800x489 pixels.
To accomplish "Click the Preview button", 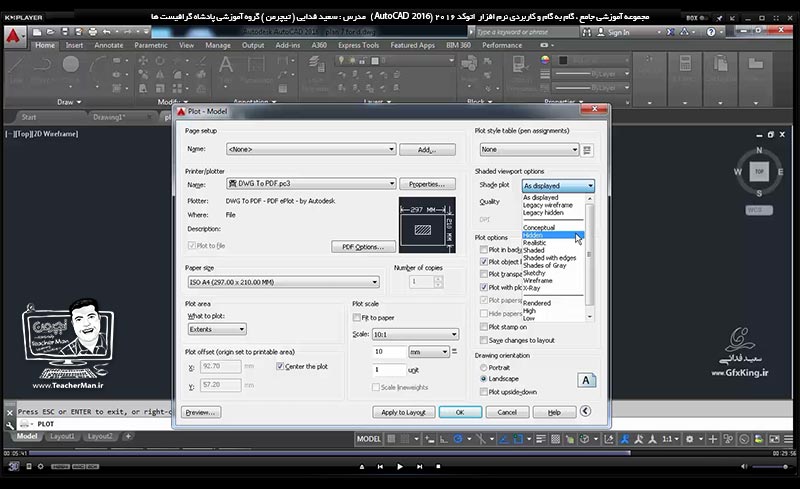I will (201, 412).
